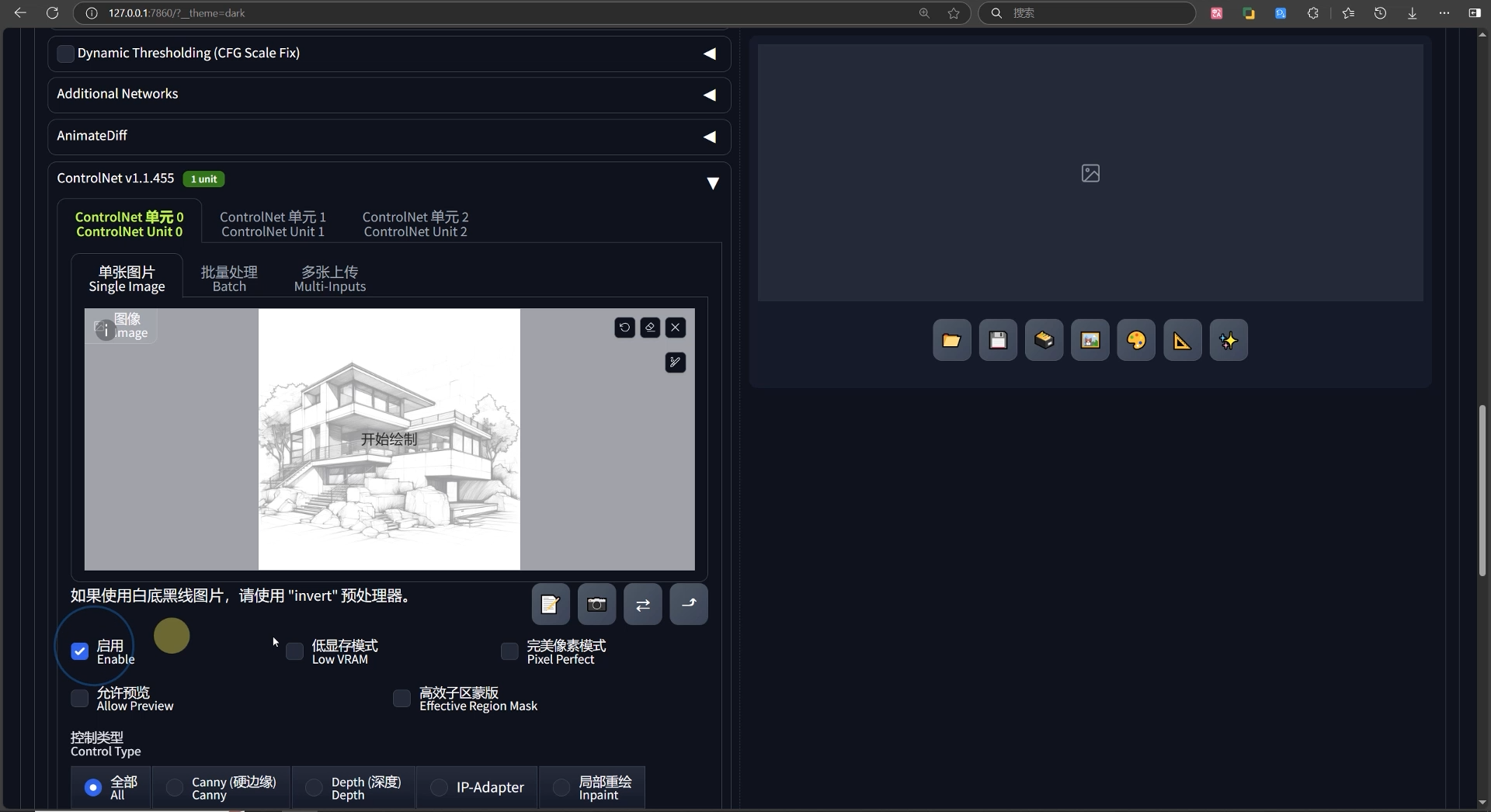Screen dimensions: 1491x812
Task: Click the browser address bar URL
Action: click(x=177, y=13)
